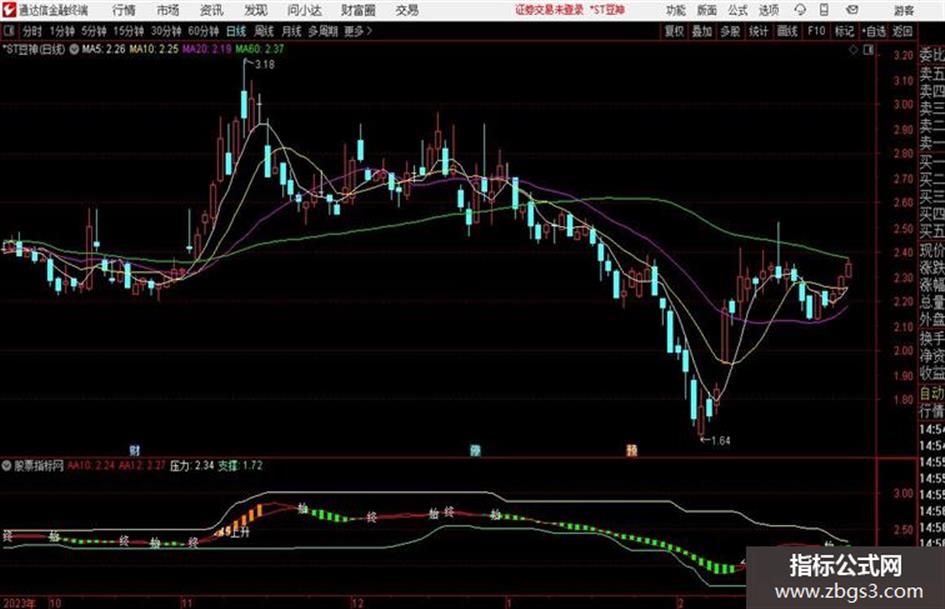Expand the round arrow next to *ST豆神(日线)

(x=74, y=49)
